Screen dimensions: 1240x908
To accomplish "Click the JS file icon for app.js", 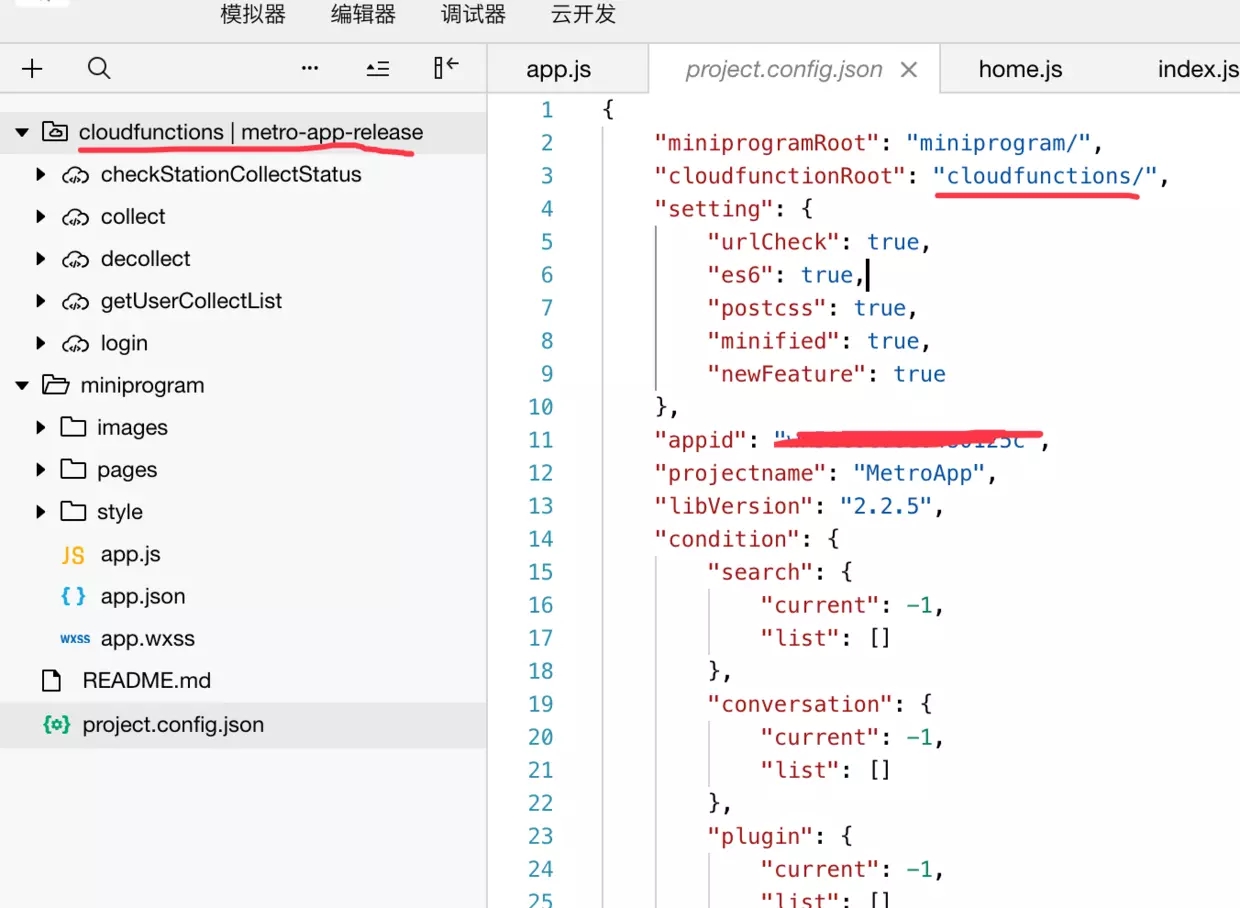I will (x=73, y=555).
